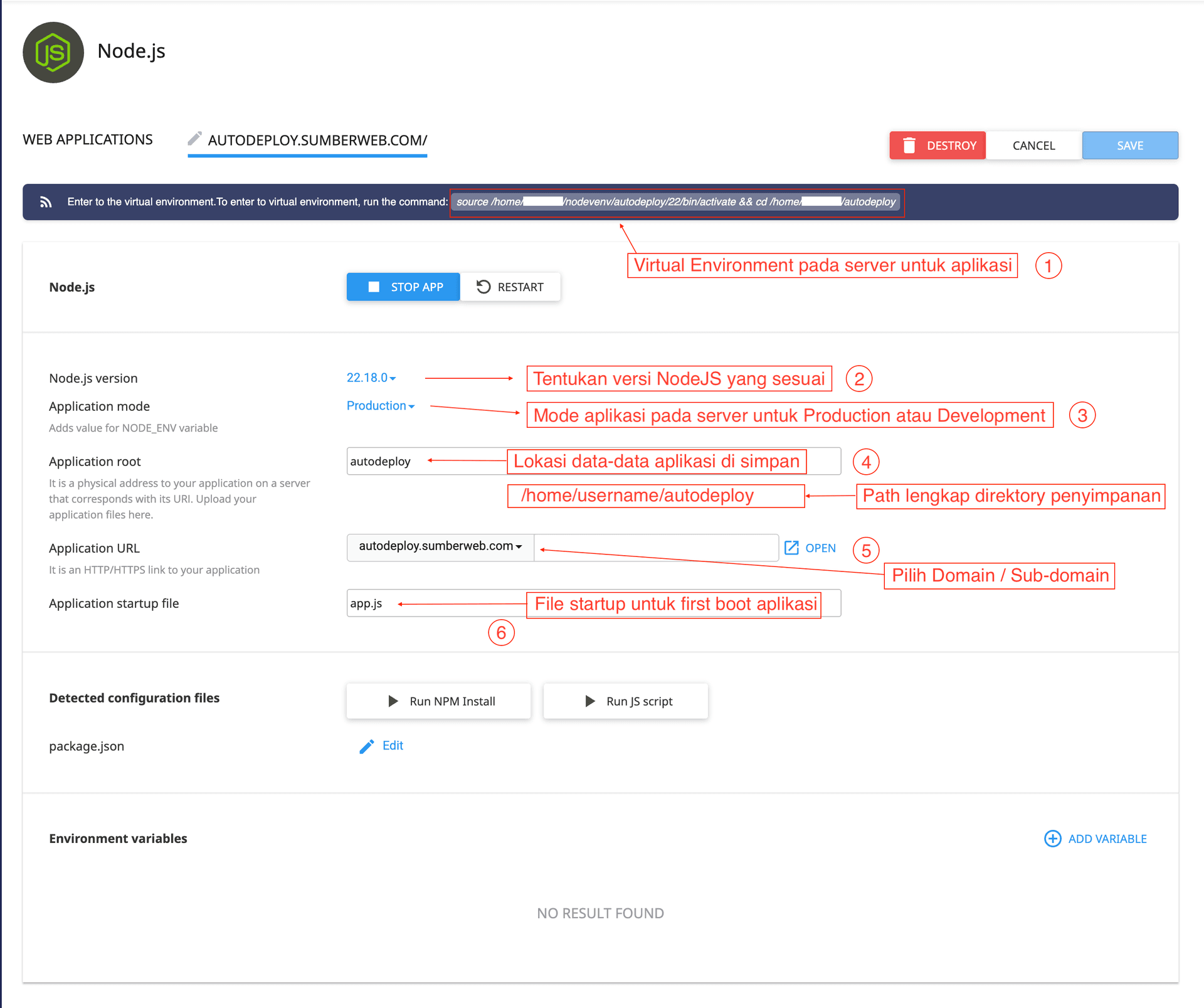Image resolution: width=1204 pixels, height=1008 pixels.
Task: Click the Node.js logo icon
Action: [x=53, y=53]
